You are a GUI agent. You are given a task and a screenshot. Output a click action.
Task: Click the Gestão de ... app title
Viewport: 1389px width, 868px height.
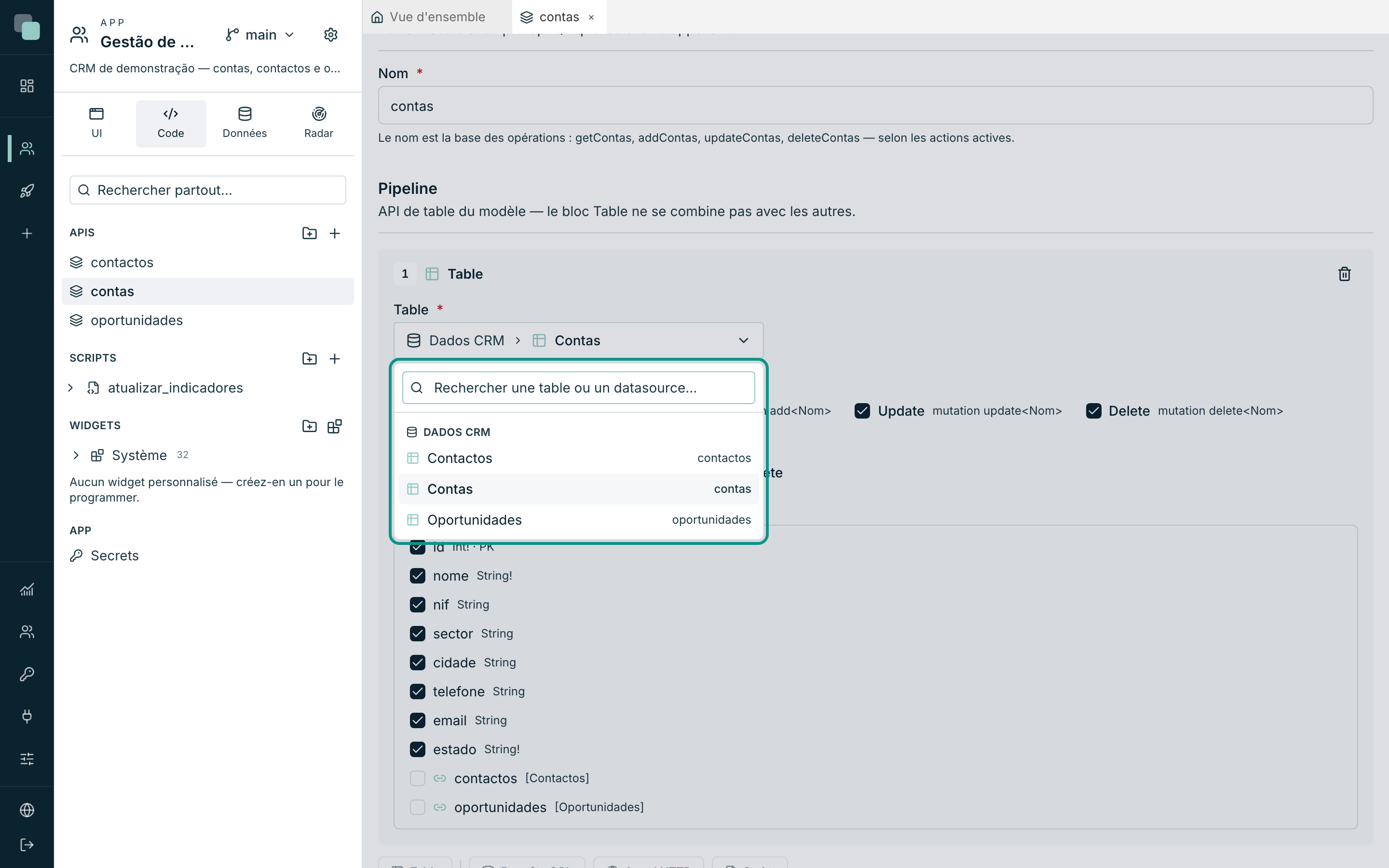point(147,42)
